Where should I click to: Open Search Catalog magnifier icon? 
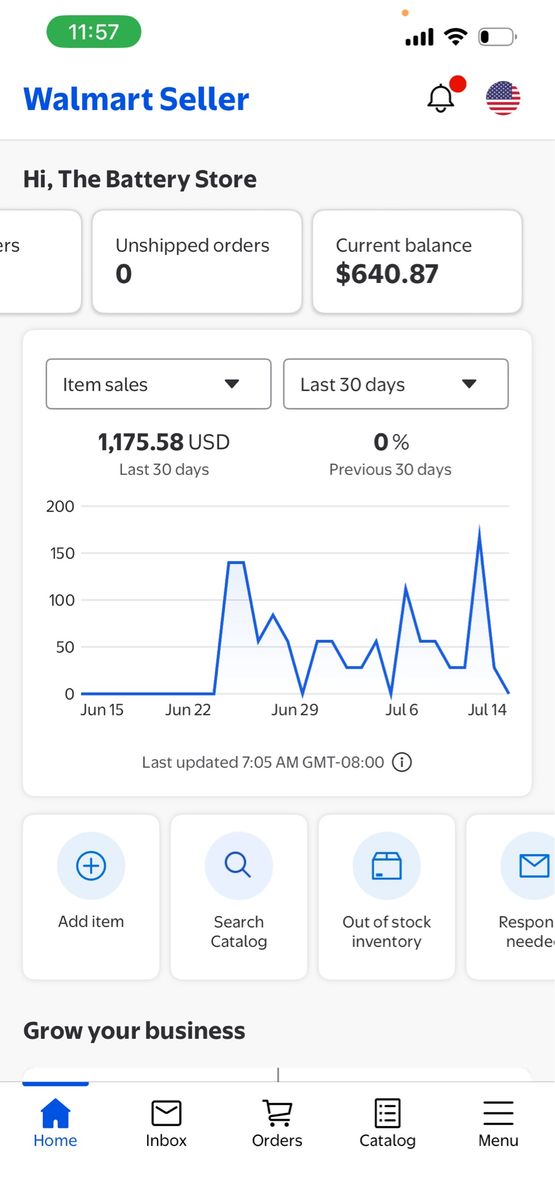[x=239, y=866]
